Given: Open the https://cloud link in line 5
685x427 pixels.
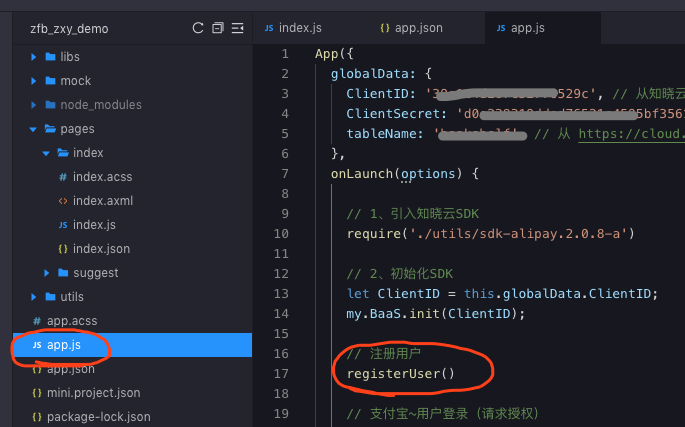Looking at the screenshot, I should point(632,134).
